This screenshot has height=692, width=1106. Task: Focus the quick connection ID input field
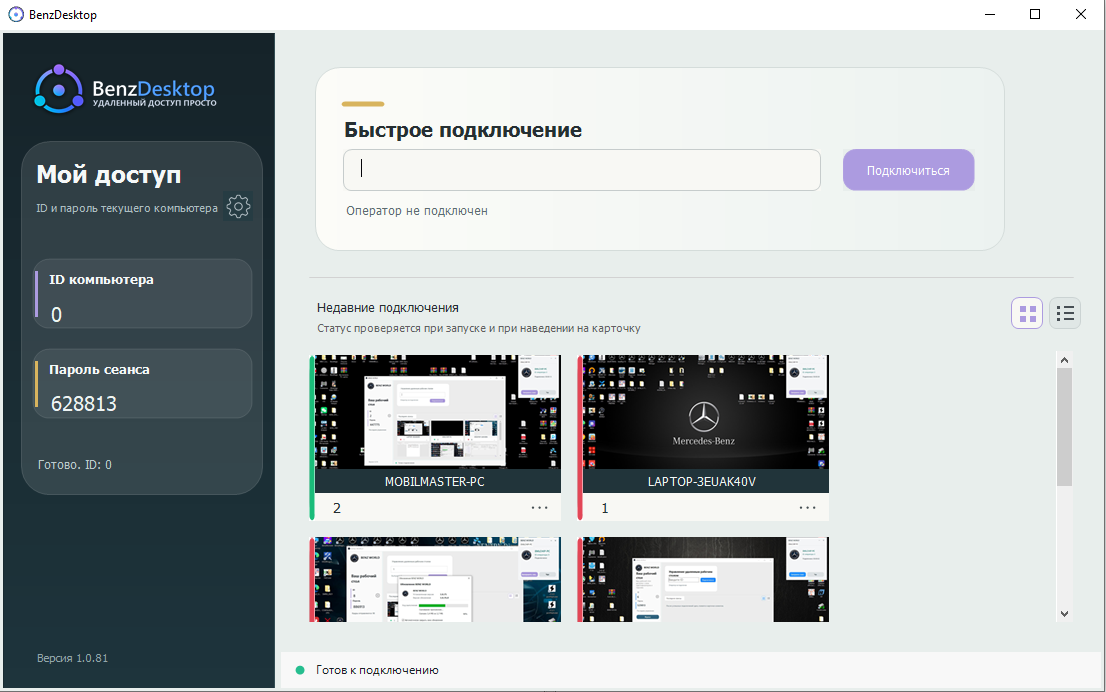[582, 170]
